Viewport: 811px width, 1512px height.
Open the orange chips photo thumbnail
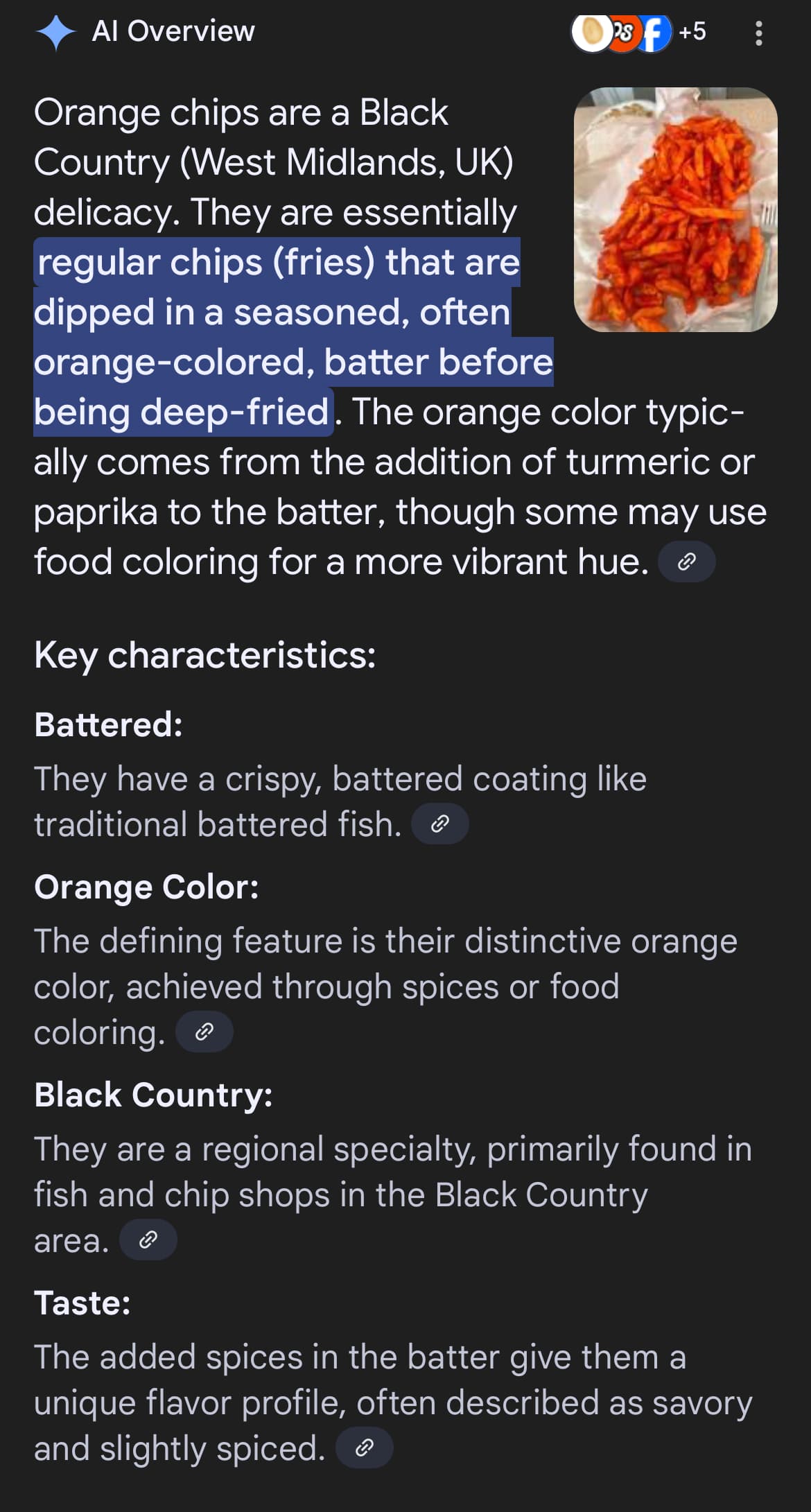point(676,210)
